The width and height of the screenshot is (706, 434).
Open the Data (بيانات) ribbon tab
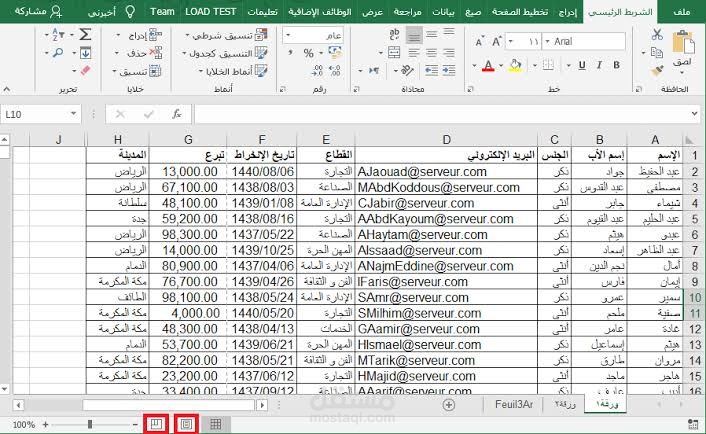tap(444, 12)
